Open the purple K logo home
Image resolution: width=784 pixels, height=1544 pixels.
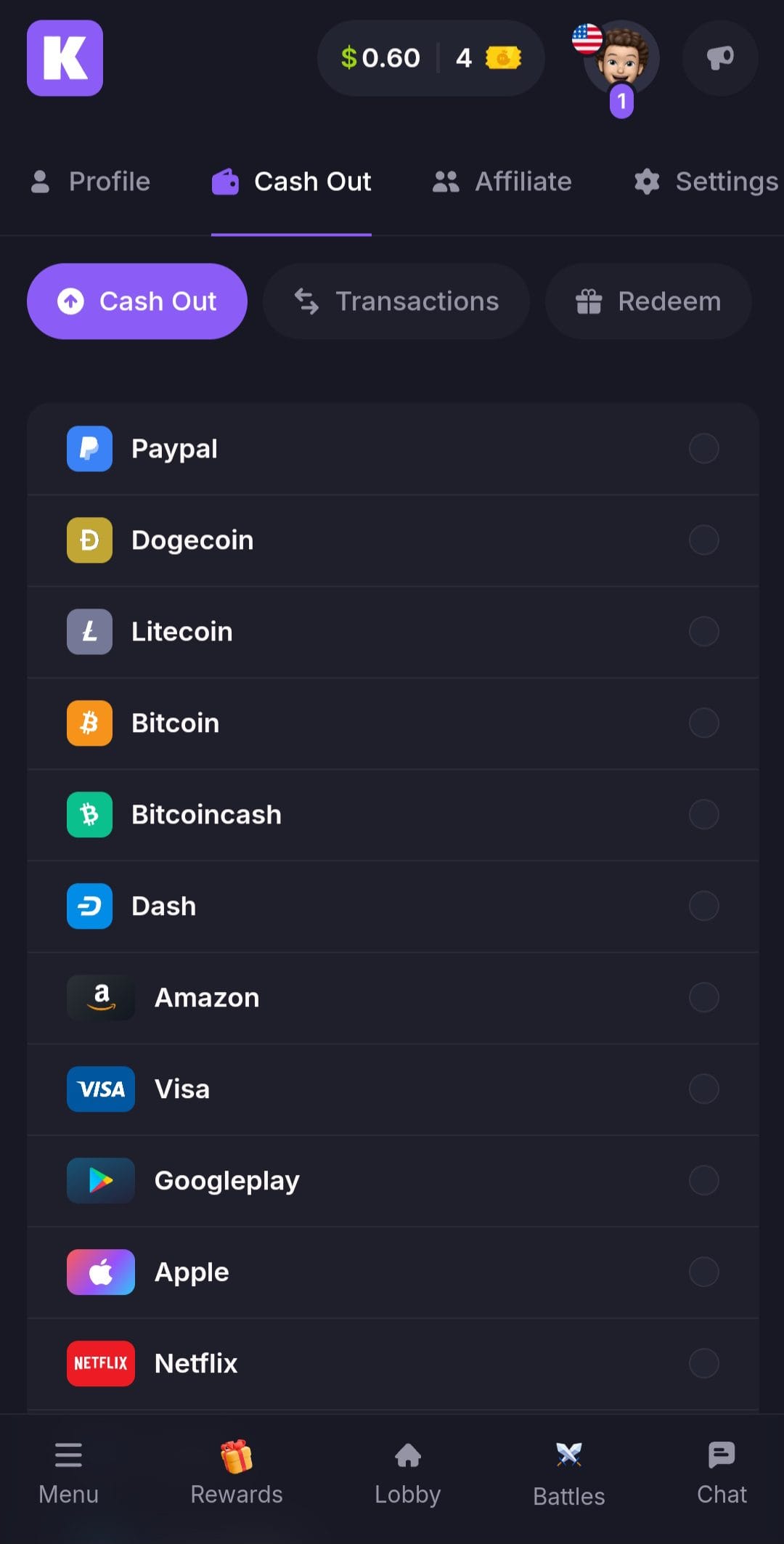point(65,58)
